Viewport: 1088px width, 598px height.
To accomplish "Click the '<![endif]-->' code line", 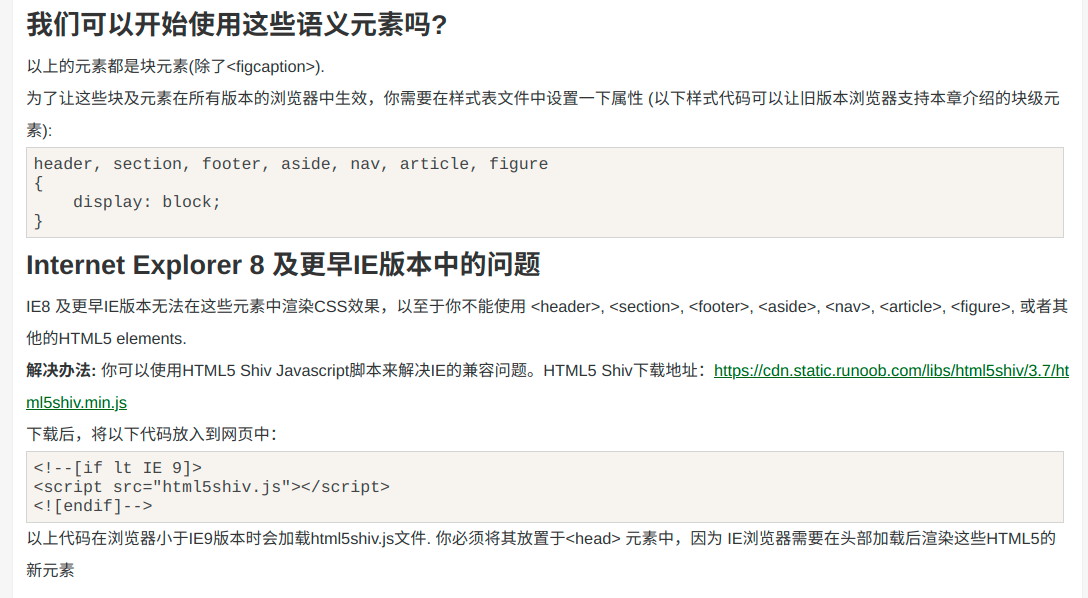I will pos(92,506).
